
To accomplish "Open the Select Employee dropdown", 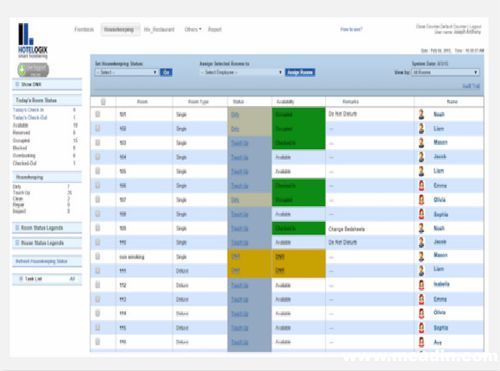I will click(241, 72).
